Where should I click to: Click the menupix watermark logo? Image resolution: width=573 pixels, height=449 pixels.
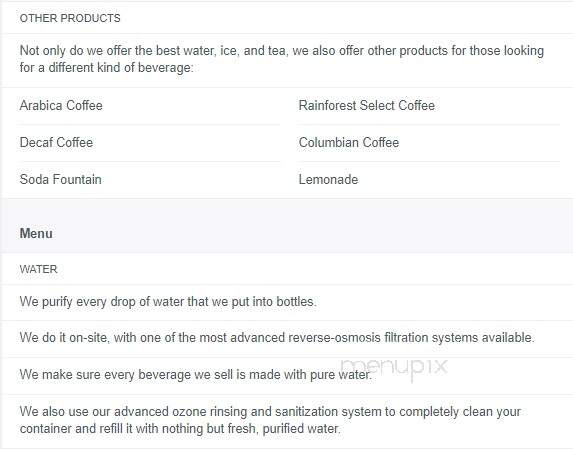pos(394,368)
